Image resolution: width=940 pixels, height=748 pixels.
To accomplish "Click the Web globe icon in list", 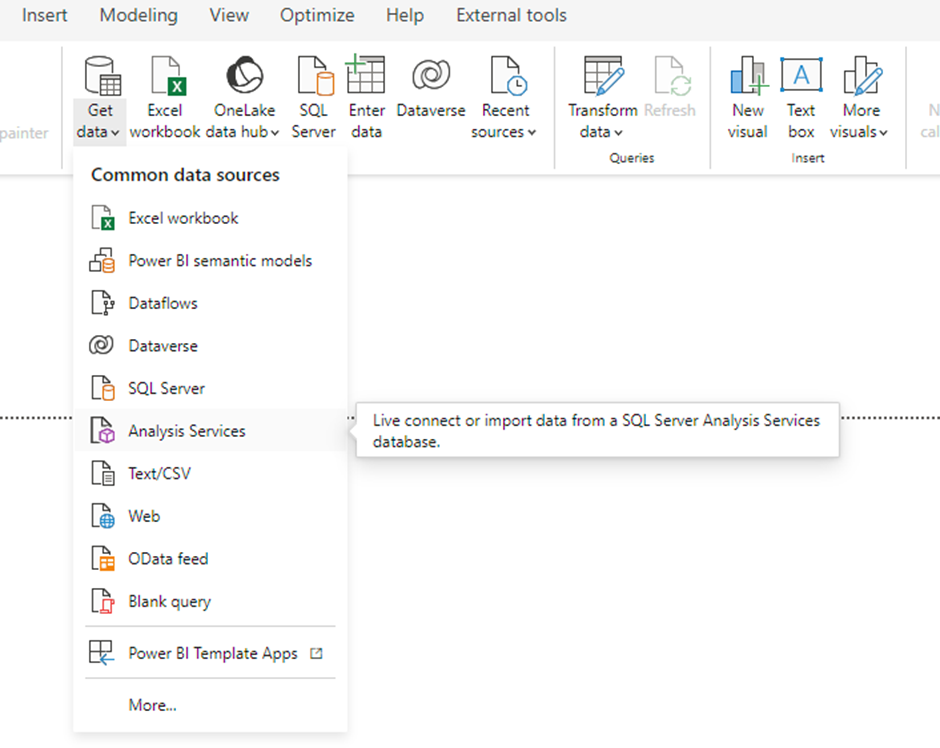I will point(103,516).
